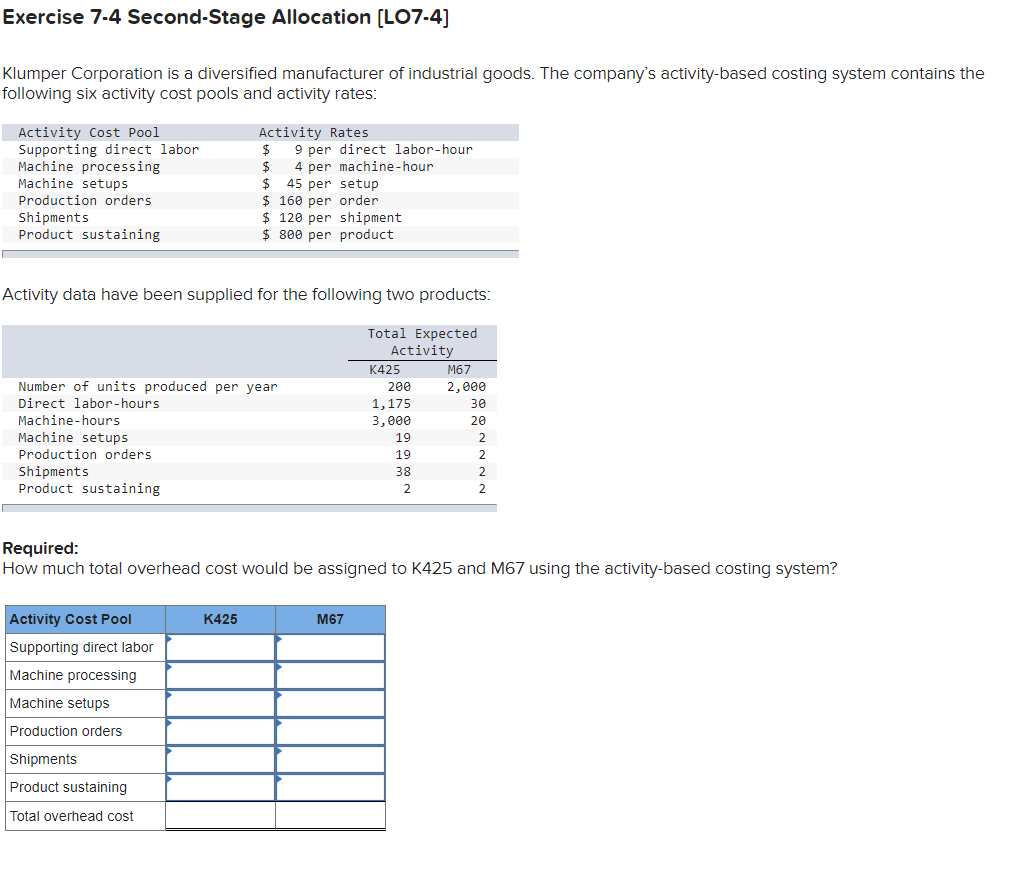Click the '$ 45 per setup' rate
Image resolution: width=1013 pixels, height=877 pixels.
tap(320, 184)
